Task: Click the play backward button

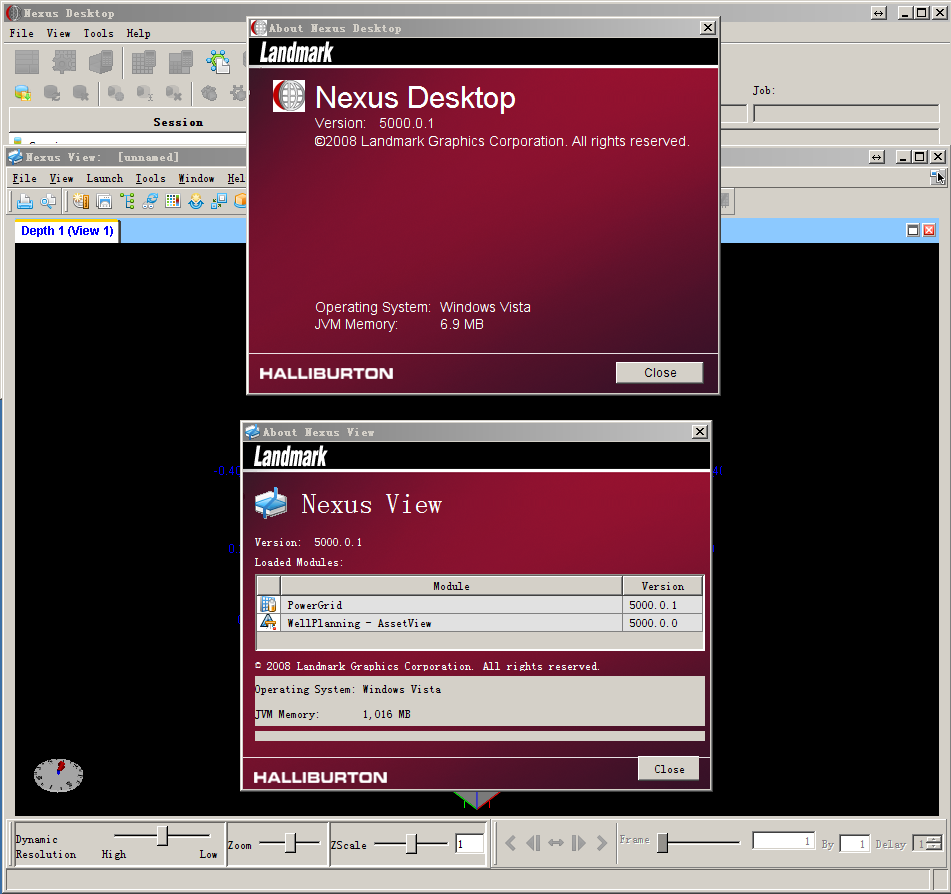Action: click(533, 843)
